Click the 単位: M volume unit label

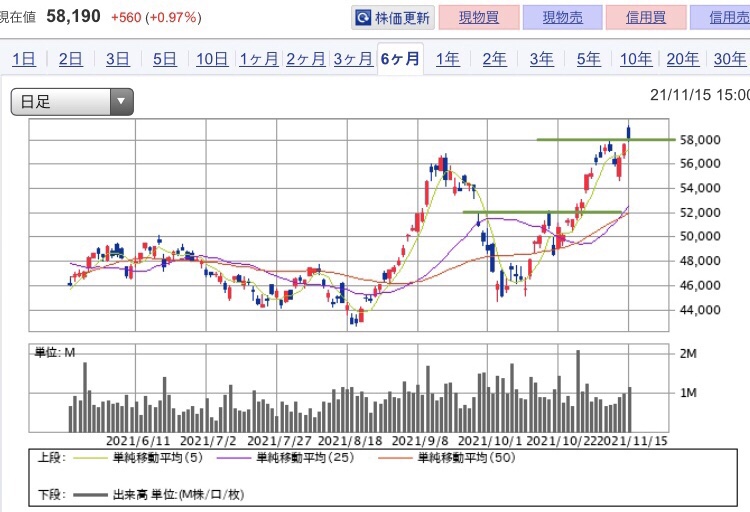pos(55,353)
